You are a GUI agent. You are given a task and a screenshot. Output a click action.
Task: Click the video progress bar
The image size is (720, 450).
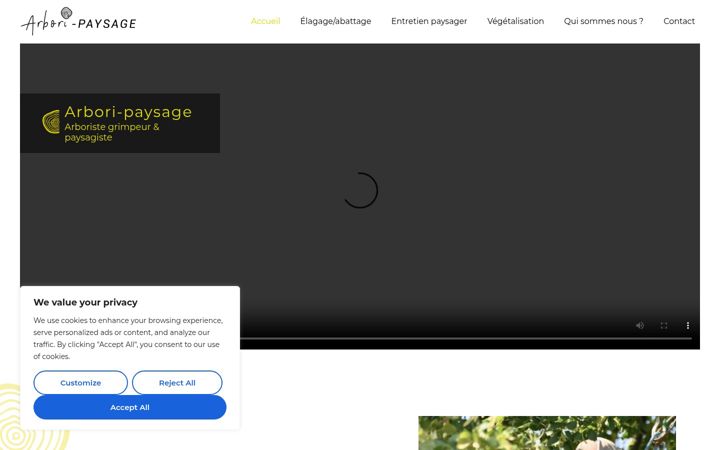[x=466, y=338]
